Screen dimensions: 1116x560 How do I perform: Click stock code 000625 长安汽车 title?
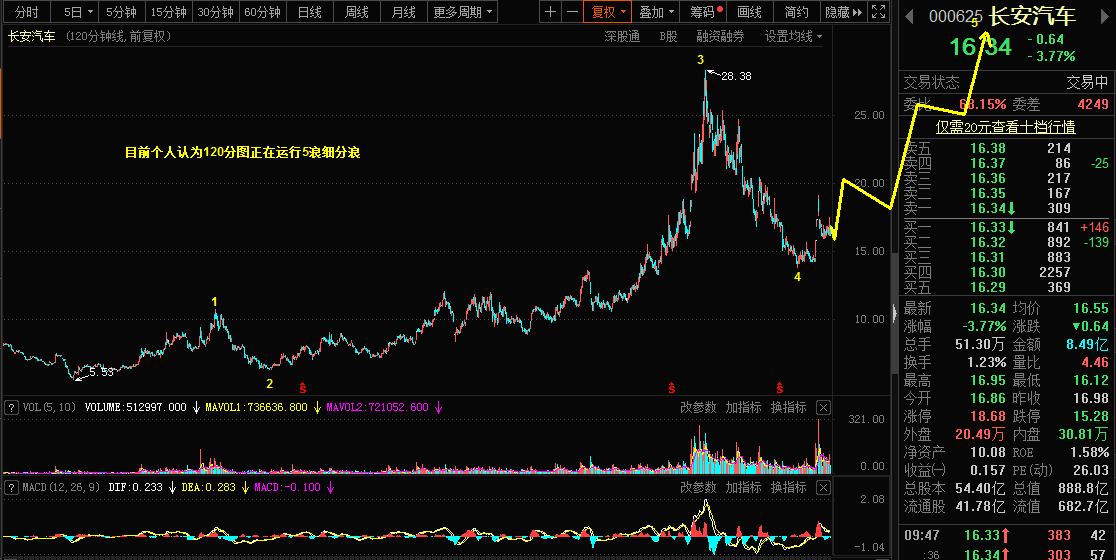coord(1002,16)
